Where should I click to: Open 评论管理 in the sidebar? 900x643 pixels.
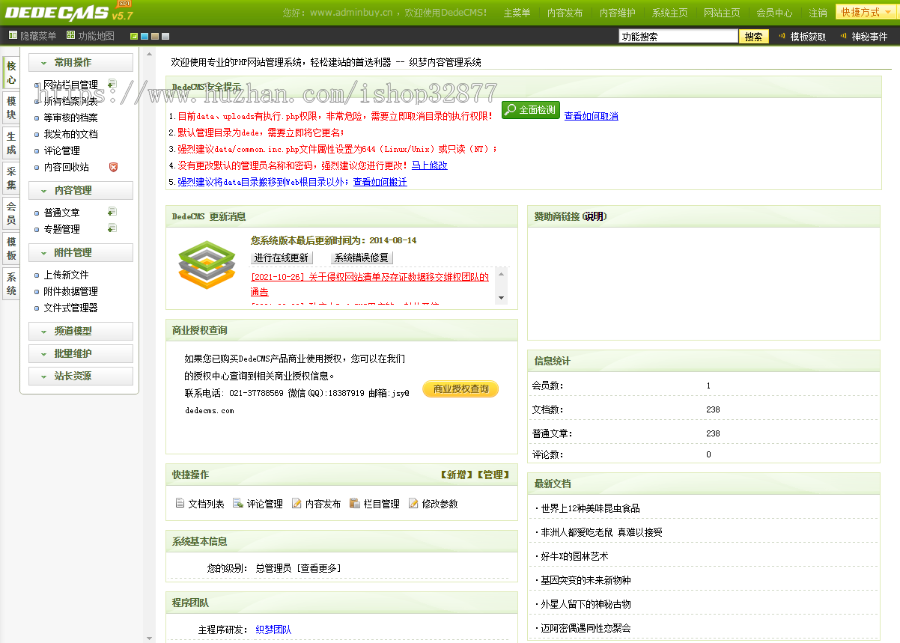click(x=61, y=151)
